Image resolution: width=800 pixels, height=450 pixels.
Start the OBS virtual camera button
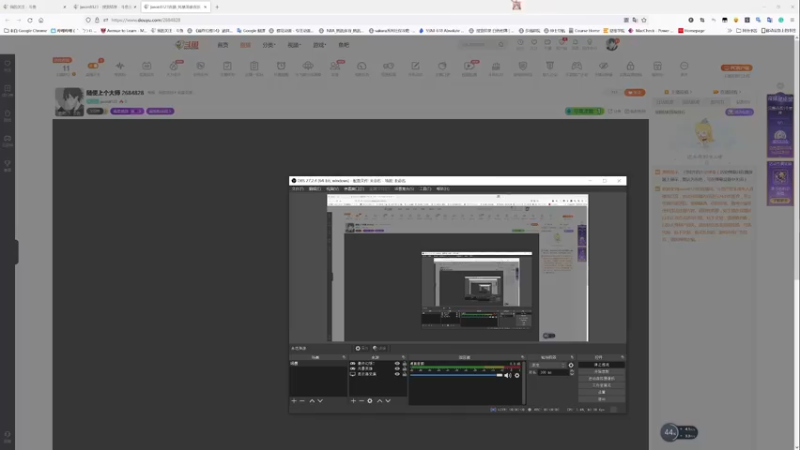coord(602,379)
